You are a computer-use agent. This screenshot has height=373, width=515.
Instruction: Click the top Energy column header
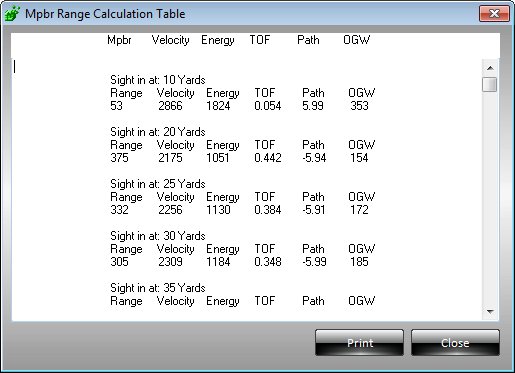tap(218, 40)
